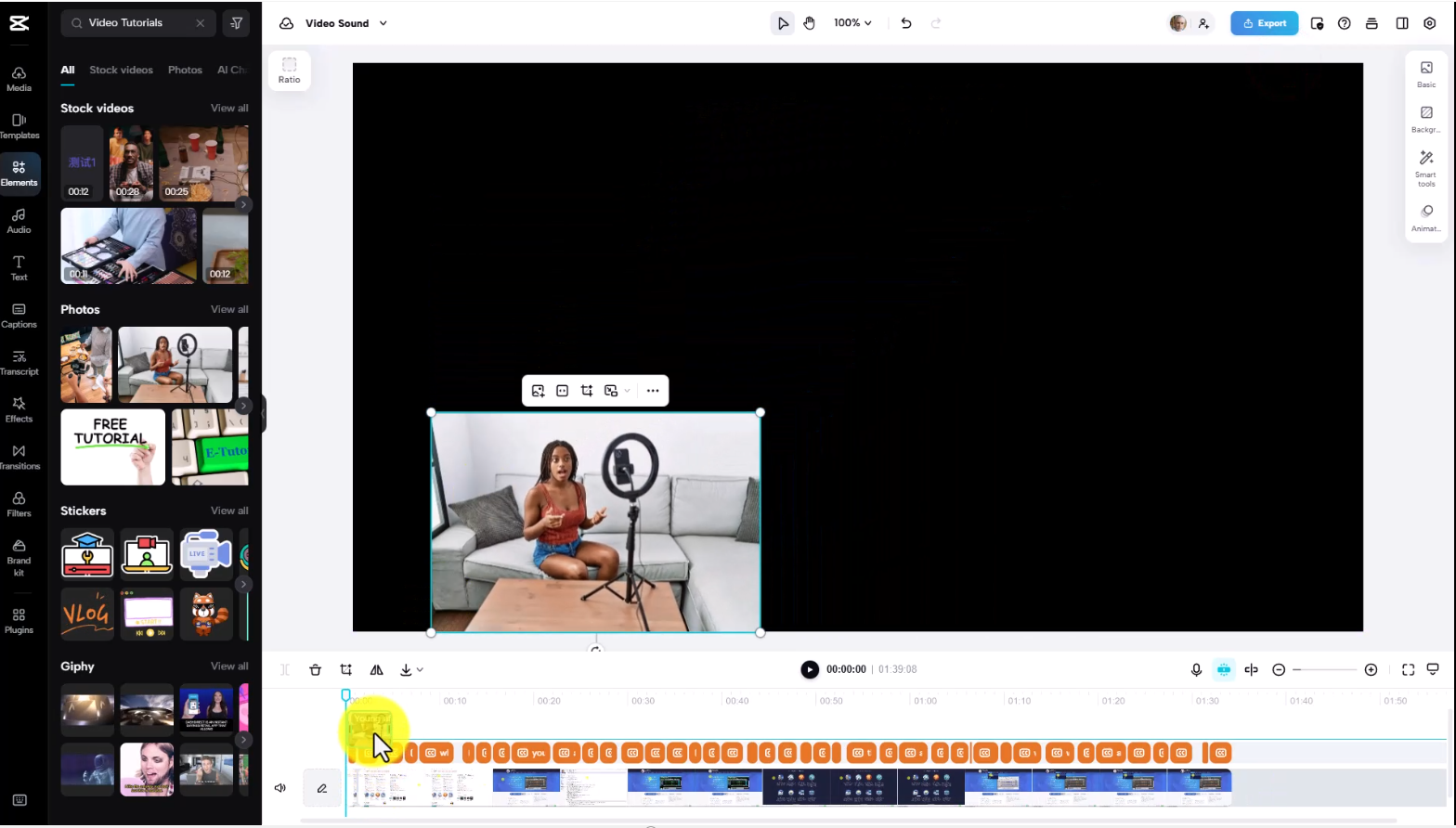Open the help question mark icon

tap(1344, 23)
